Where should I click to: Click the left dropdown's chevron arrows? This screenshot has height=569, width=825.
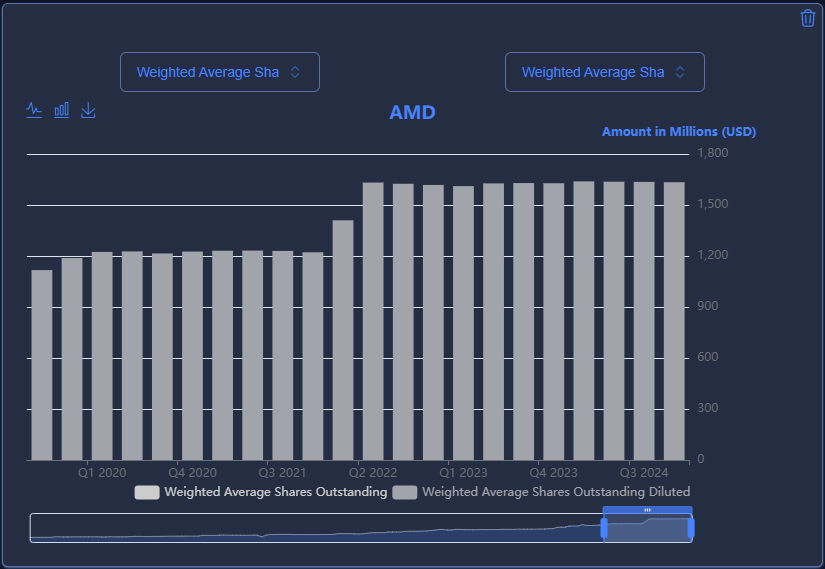pos(295,72)
